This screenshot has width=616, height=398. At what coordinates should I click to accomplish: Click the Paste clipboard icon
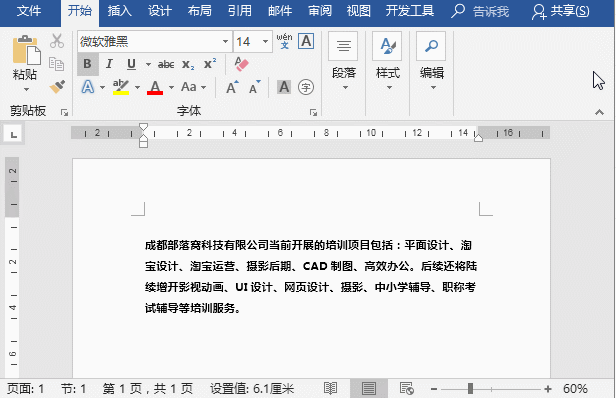coord(26,50)
